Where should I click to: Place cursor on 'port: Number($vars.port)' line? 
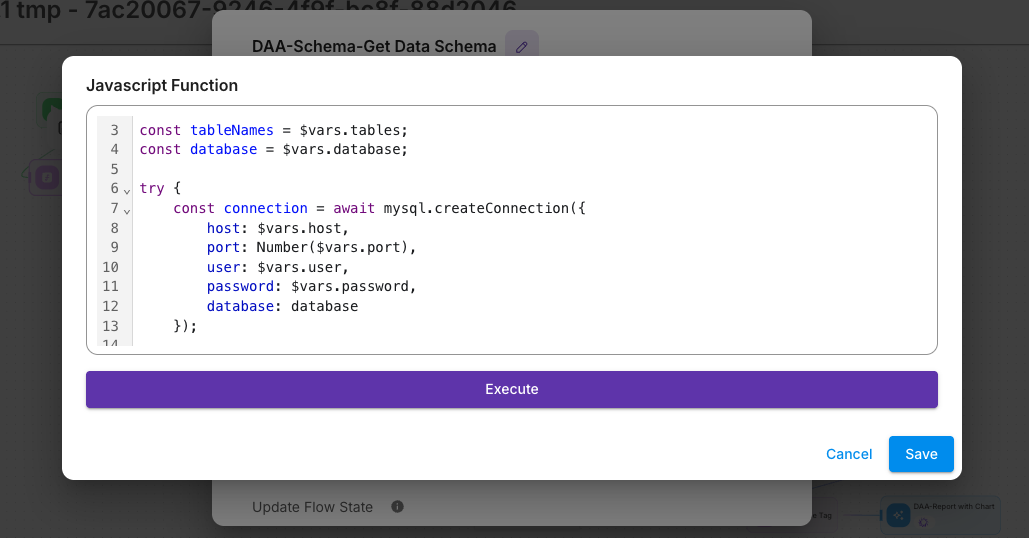tap(310, 247)
